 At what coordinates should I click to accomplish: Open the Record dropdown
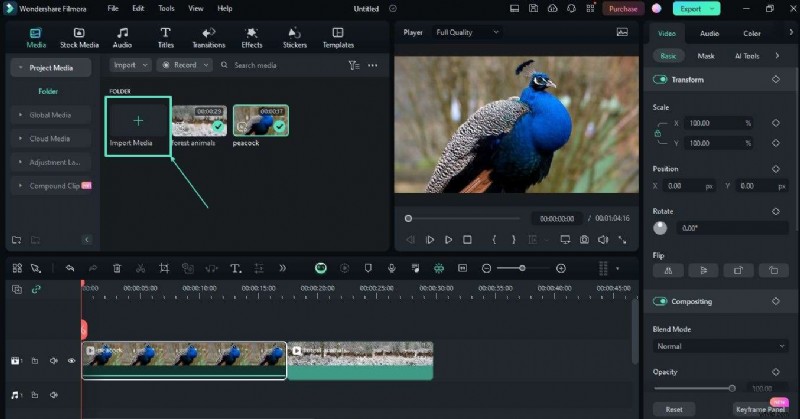185,65
